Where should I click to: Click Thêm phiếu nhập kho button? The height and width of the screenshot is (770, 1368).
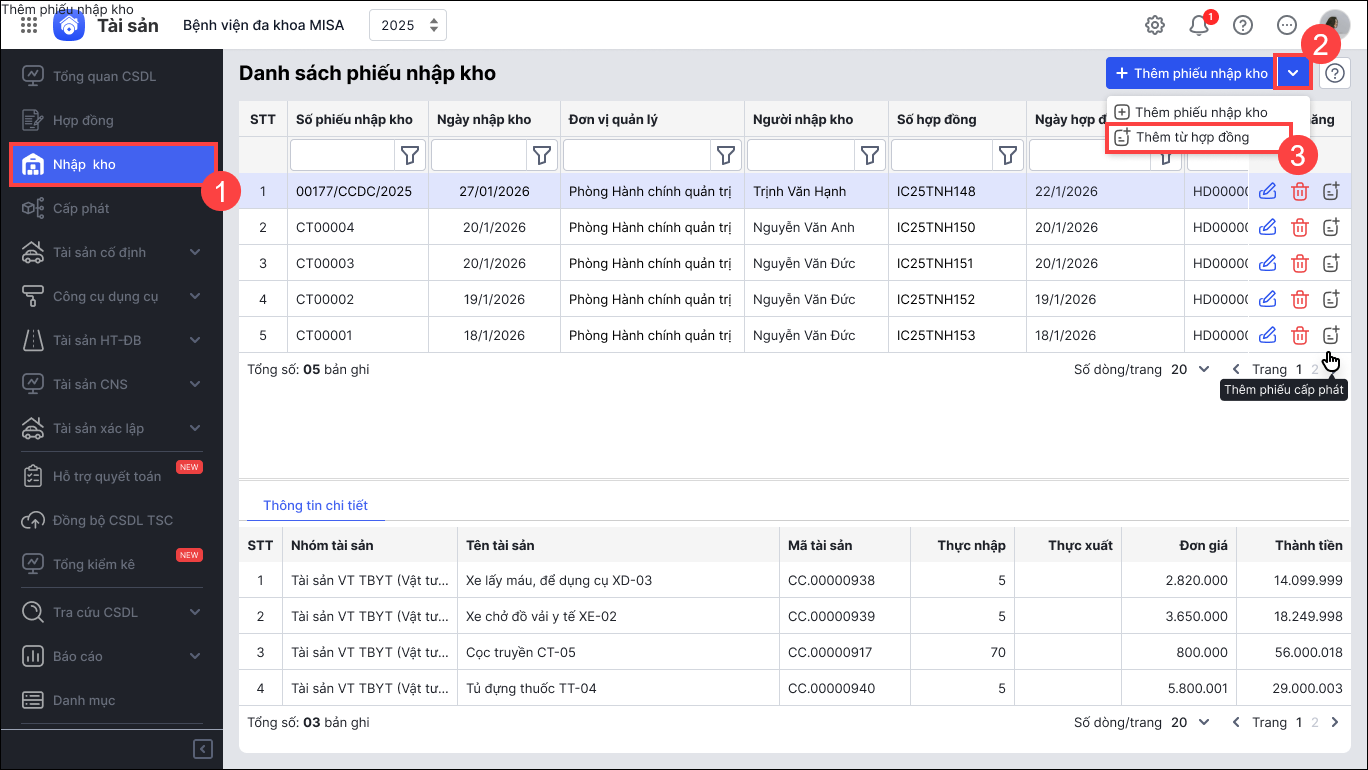pyautogui.click(x=1190, y=73)
